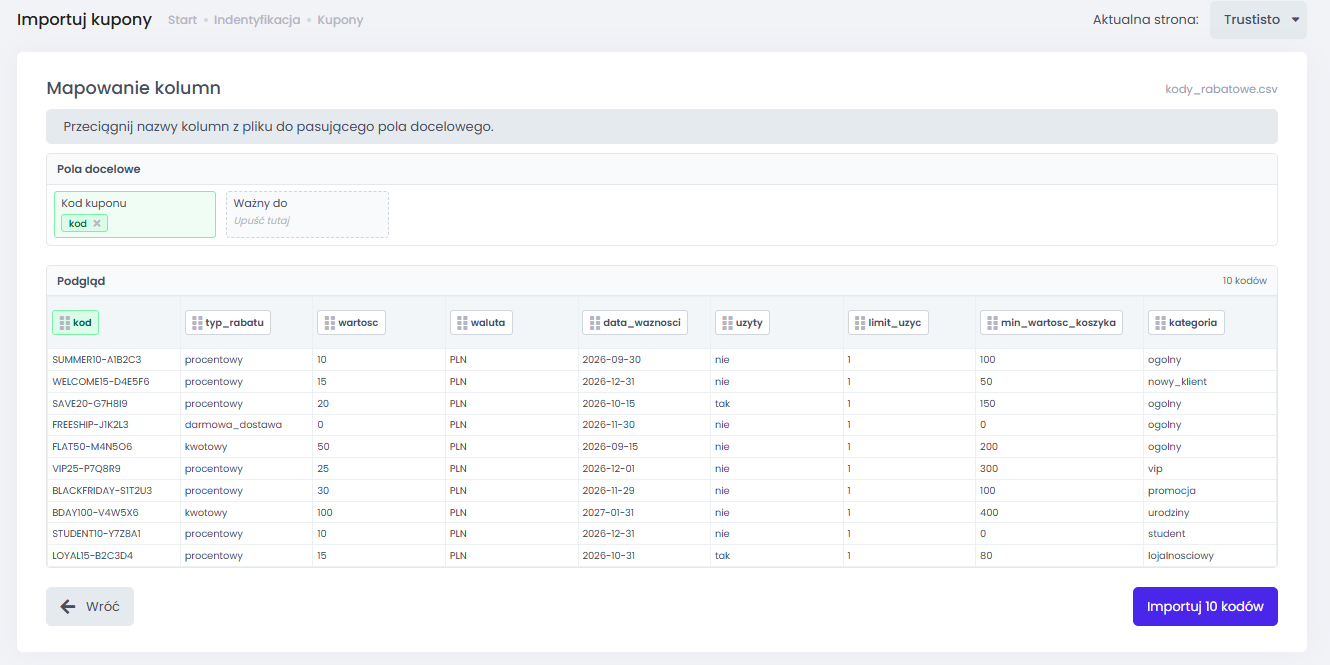Click code LOYAL15-B2C3D4
The width and height of the screenshot is (1330, 665).
(92, 555)
